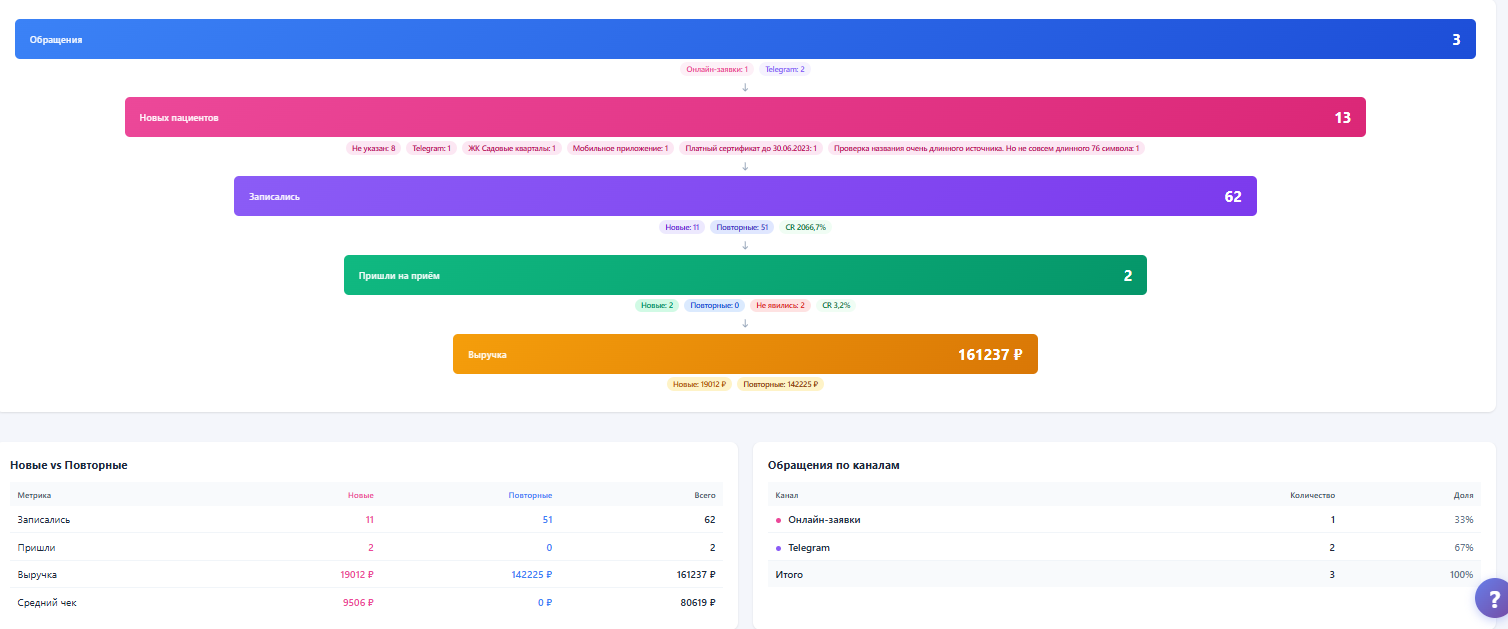Open the 11 new bookings link
The width and height of the screenshot is (1508, 629).
click(x=369, y=519)
